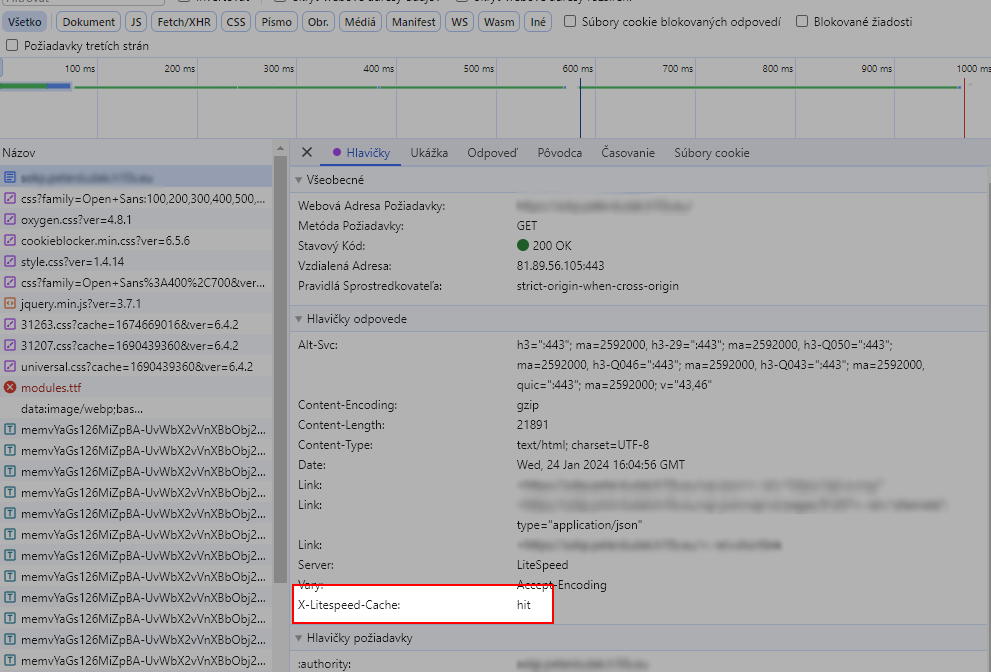Click the 31263.css stylesheet file icon
The height and width of the screenshot is (672, 991).
pos(10,324)
